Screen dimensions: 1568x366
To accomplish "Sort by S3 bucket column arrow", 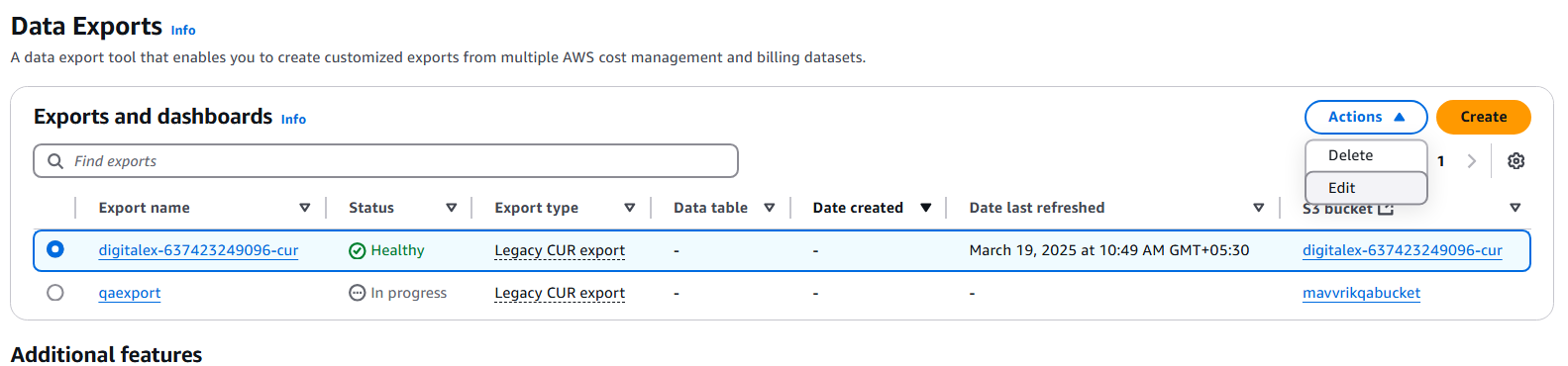I will point(1515,208).
